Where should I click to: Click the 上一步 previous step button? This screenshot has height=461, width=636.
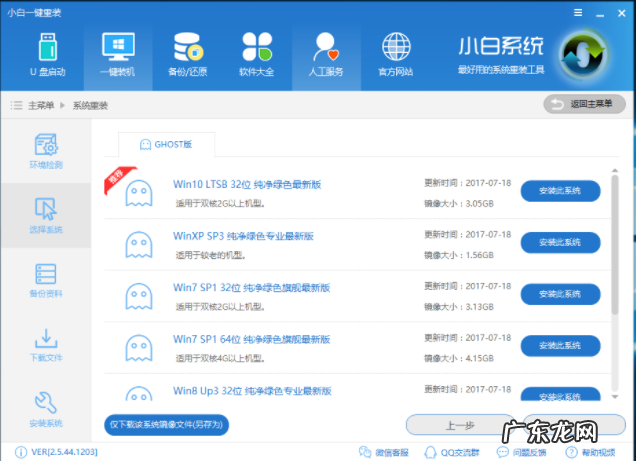coord(460,425)
